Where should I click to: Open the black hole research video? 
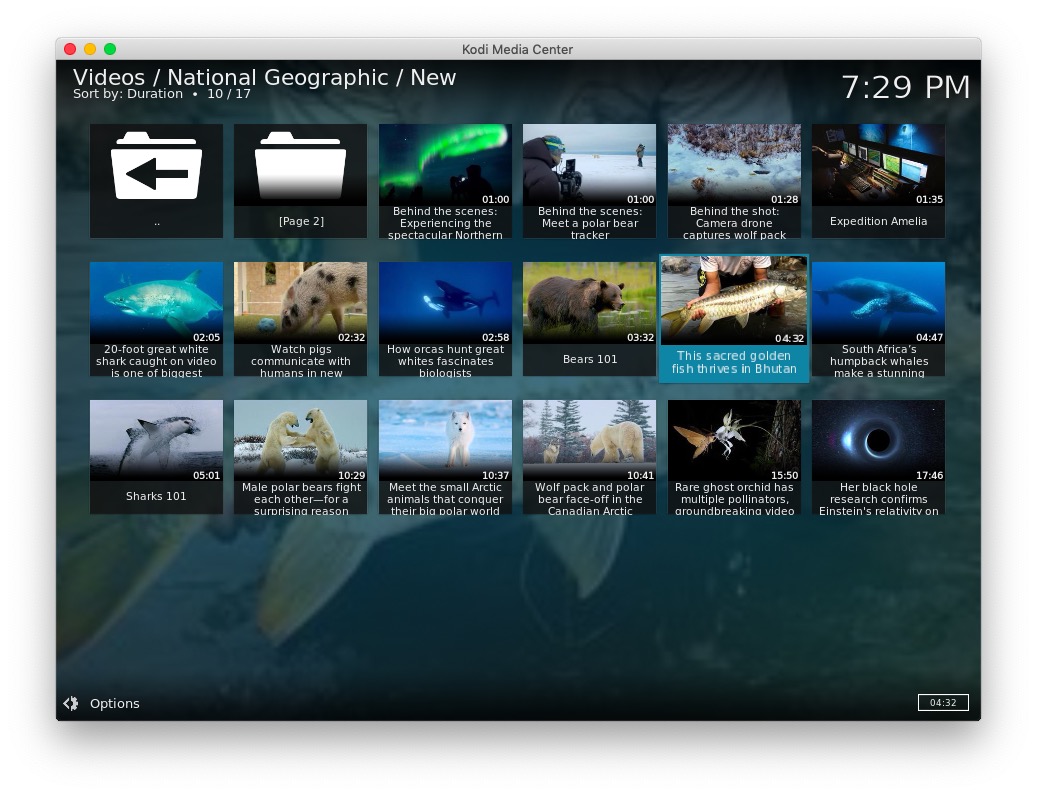pyautogui.click(x=878, y=442)
